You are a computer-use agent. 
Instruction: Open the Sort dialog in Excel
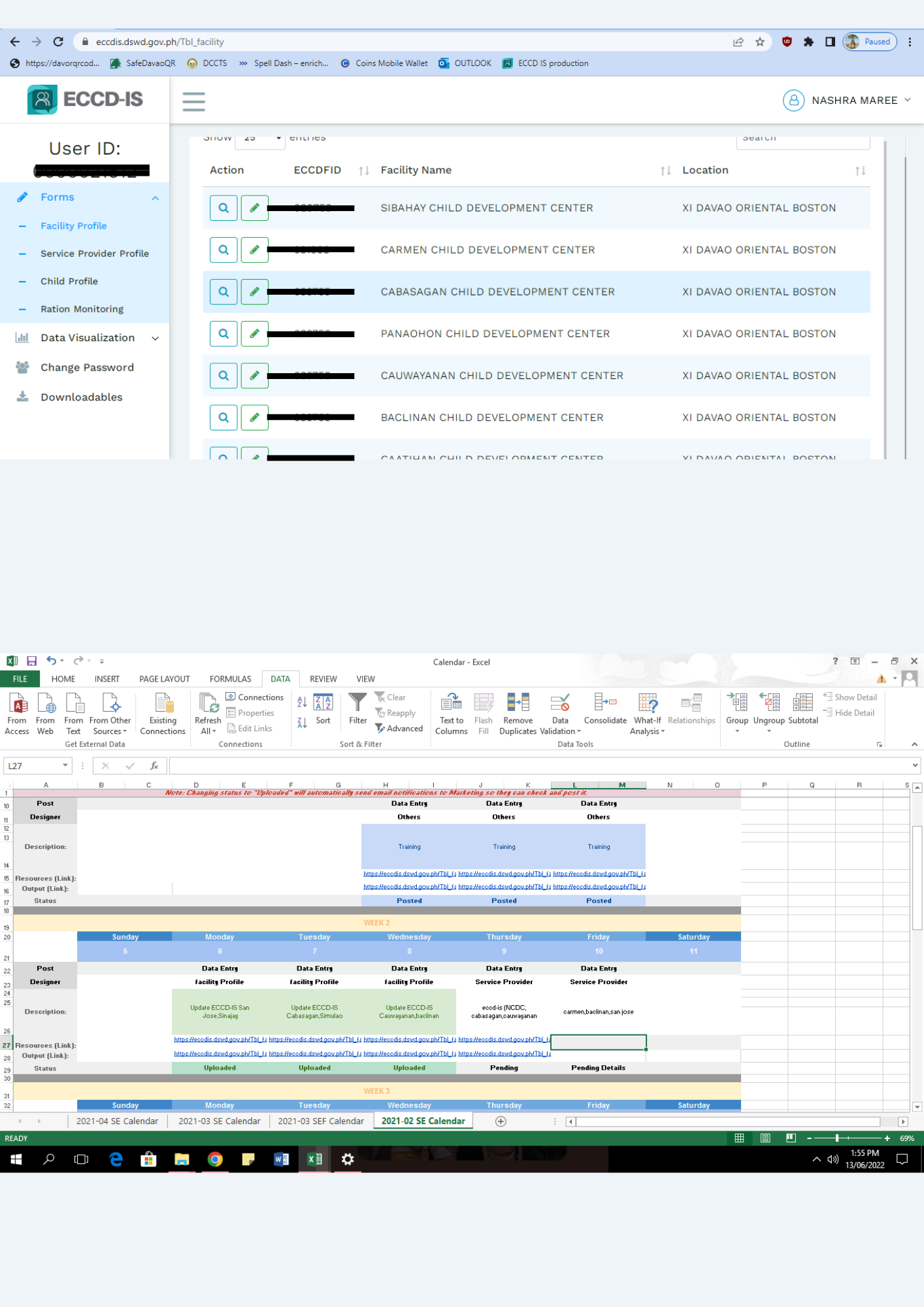tap(323, 709)
